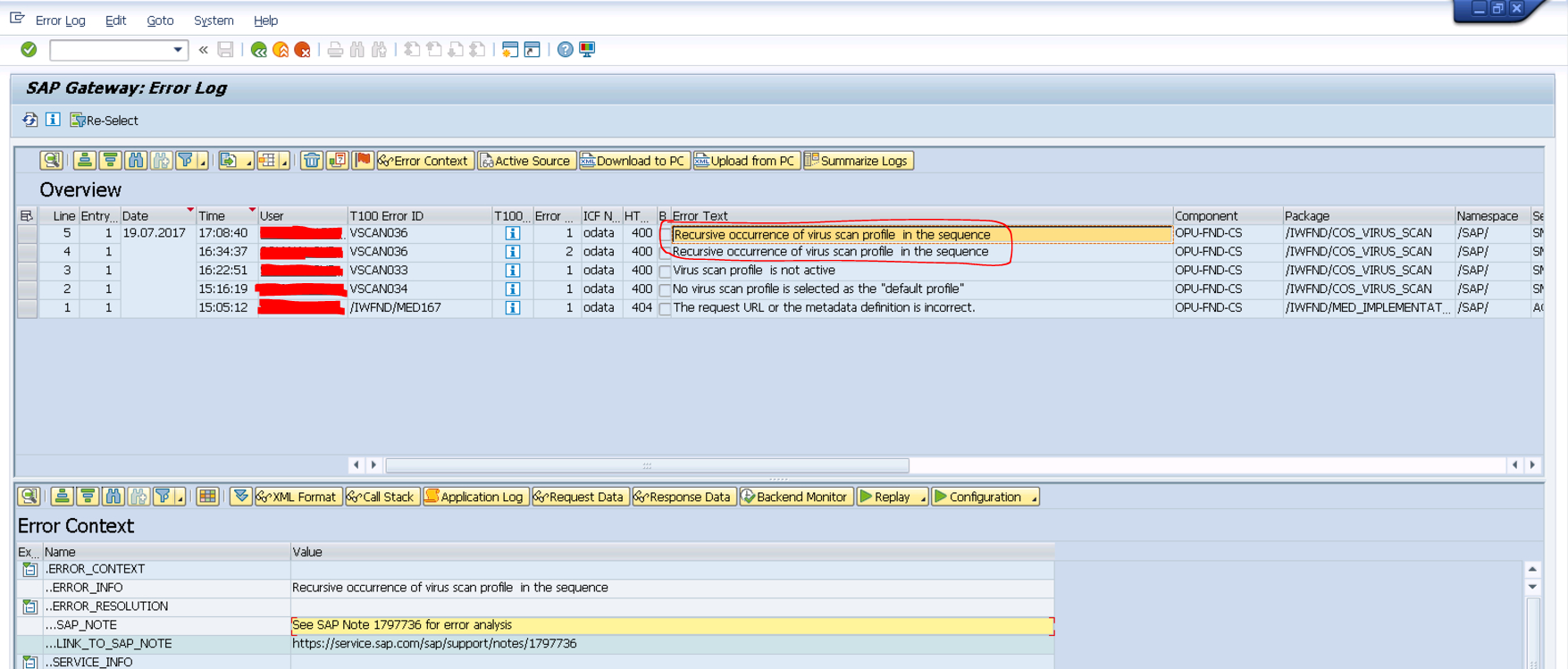The height and width of the screenshot is (669, 1568).
Task: Click the red Cancel icon
Action: pos(303,49)
